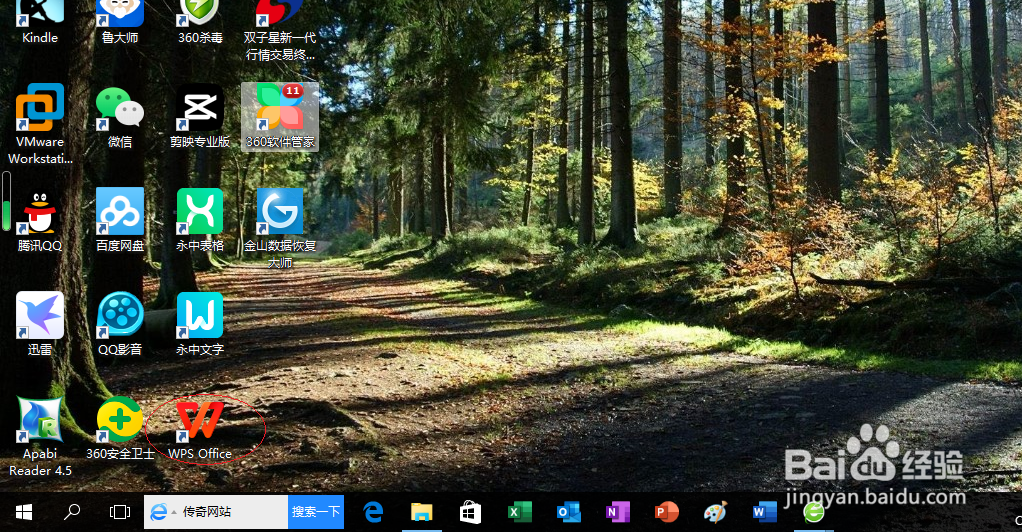Launch Word from the taskbar
1022x532 pixels.
click(764, 512)
